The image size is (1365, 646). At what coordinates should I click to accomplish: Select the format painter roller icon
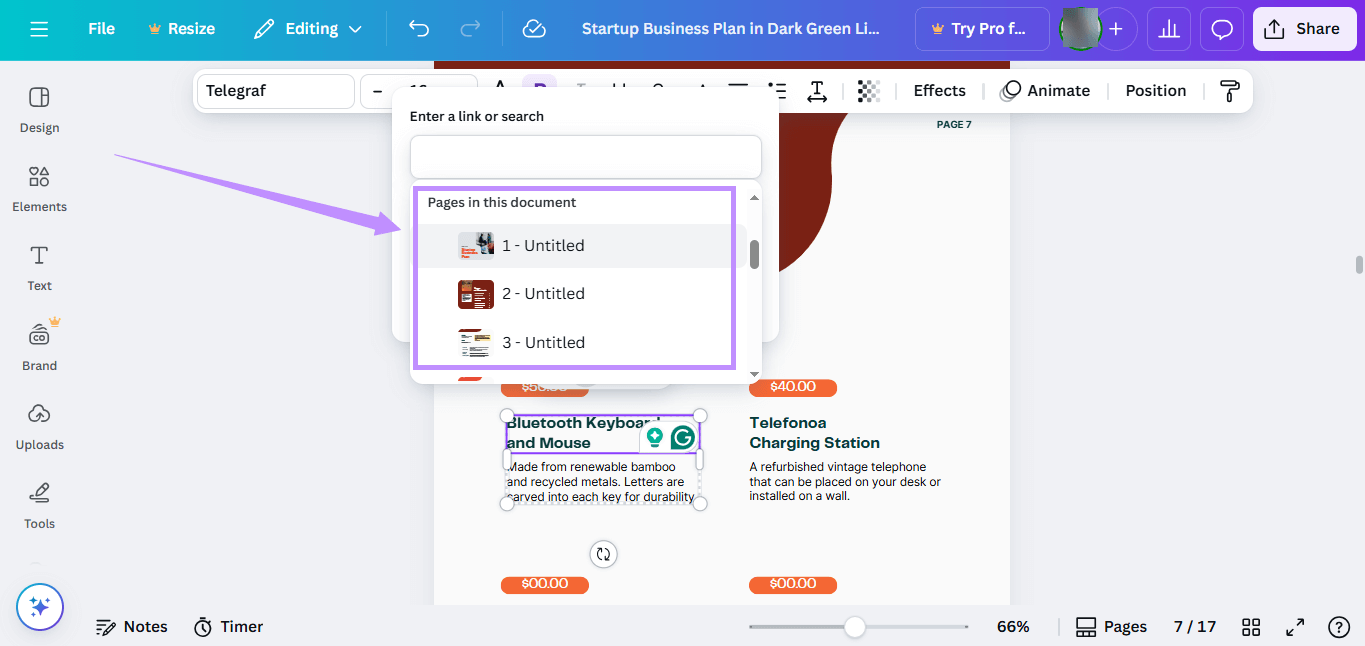1228,90
